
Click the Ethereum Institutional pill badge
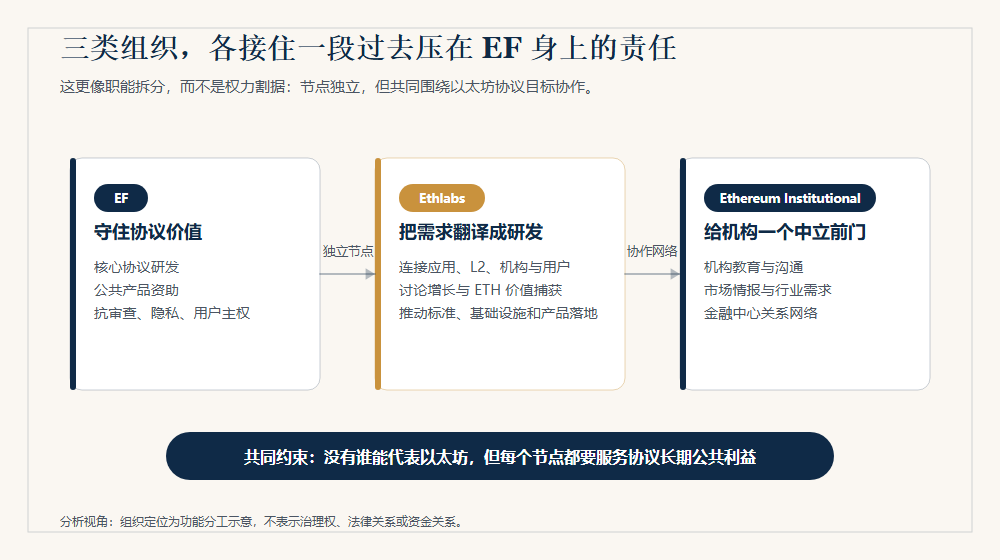790,198
